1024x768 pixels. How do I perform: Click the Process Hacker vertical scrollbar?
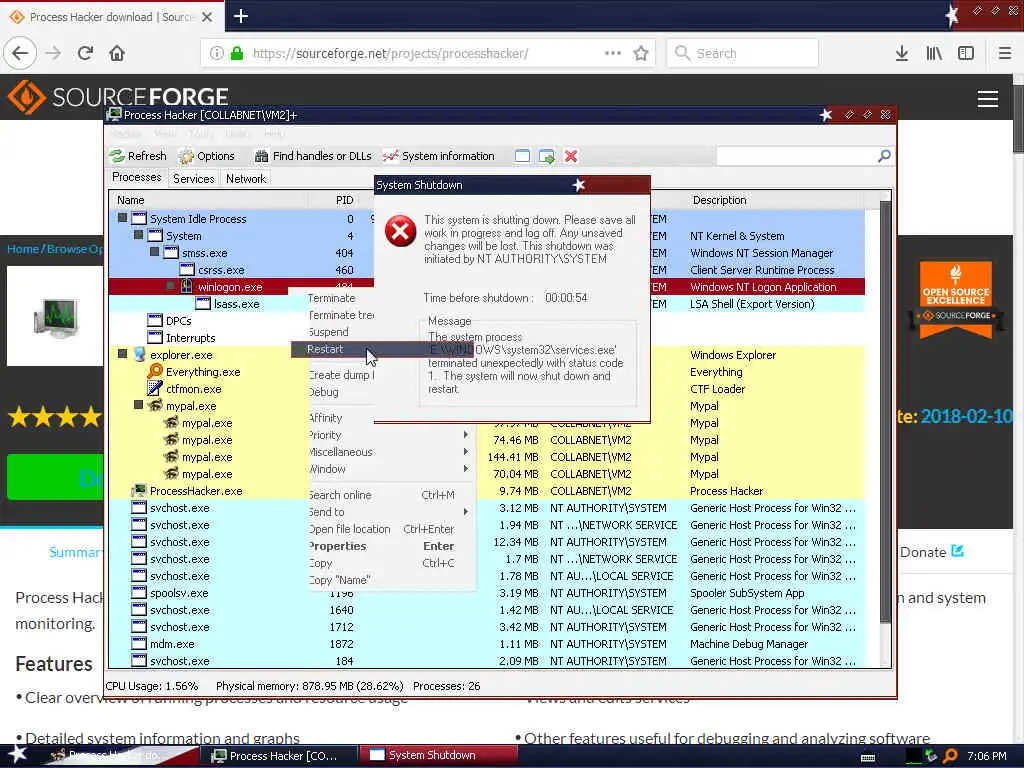pos(885,411)
